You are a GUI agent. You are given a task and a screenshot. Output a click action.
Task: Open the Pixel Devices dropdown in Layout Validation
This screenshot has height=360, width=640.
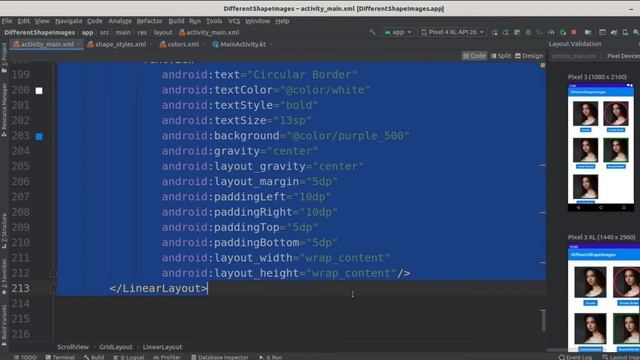coord(622,56)
